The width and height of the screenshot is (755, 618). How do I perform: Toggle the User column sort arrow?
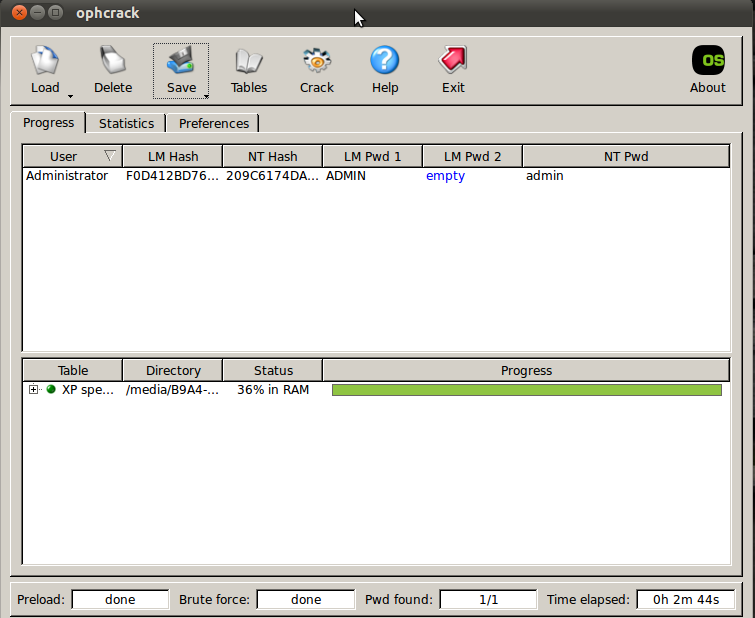click(110, 156)
